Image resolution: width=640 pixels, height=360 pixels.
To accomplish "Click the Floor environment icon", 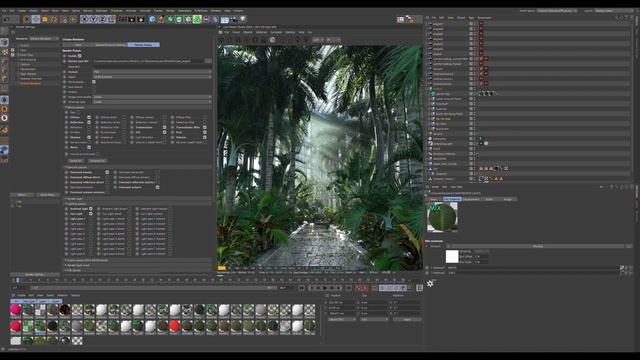I will (x=225, y=19).
